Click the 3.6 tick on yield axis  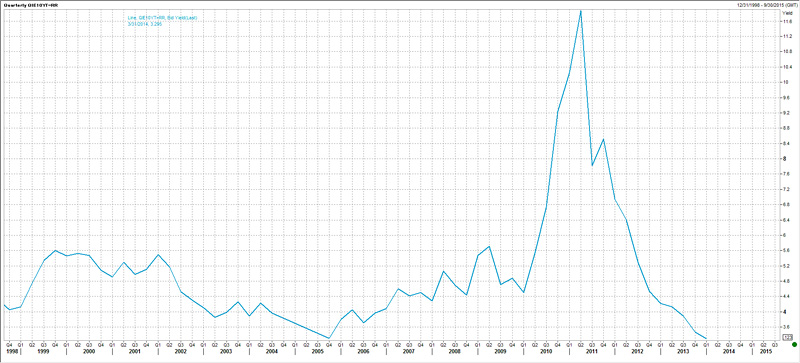click(x=789, y=327)
